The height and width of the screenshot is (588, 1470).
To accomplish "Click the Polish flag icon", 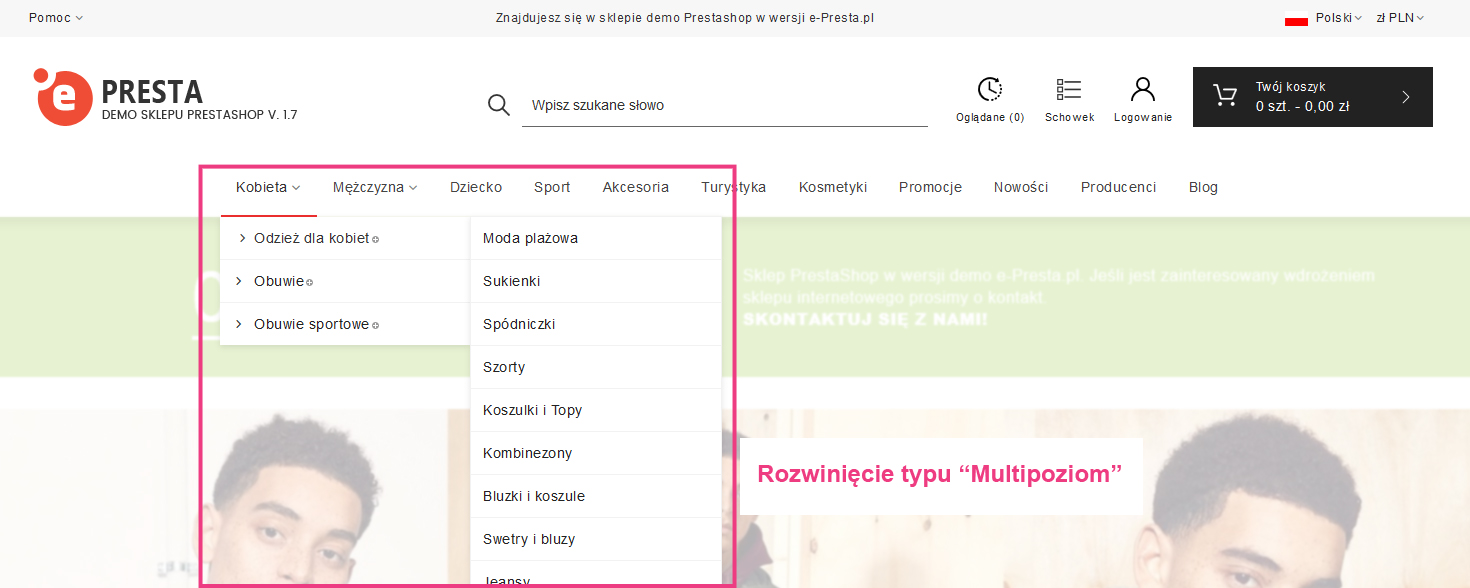I will [1296, 18].
